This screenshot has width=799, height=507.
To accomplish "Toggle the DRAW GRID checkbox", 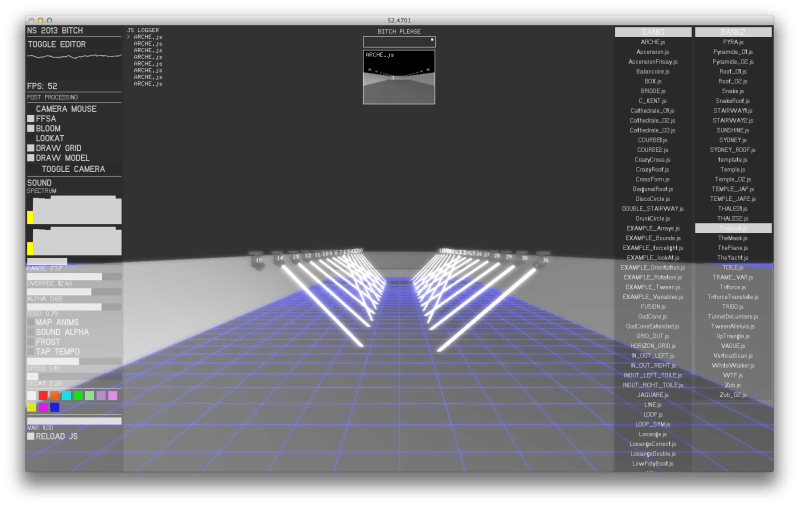I will pos(31,148).
